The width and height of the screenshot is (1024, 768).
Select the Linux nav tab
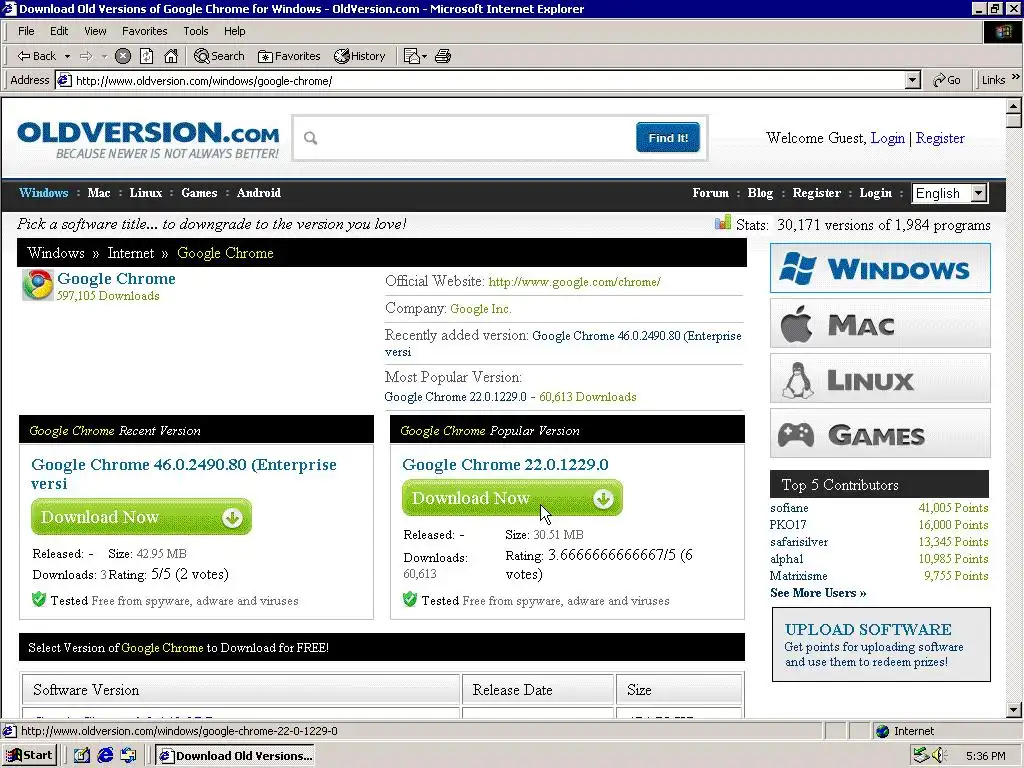tap(146, 193)
